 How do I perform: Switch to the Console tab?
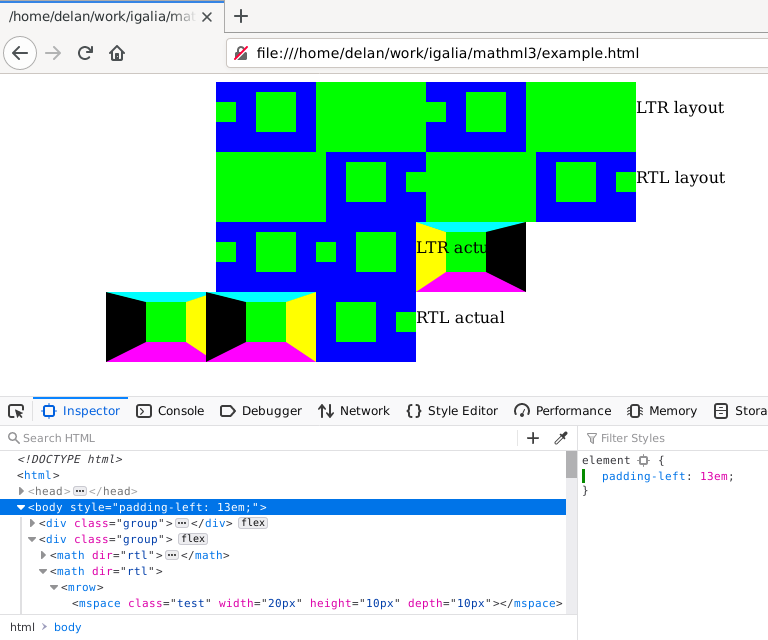coord(170,411)
